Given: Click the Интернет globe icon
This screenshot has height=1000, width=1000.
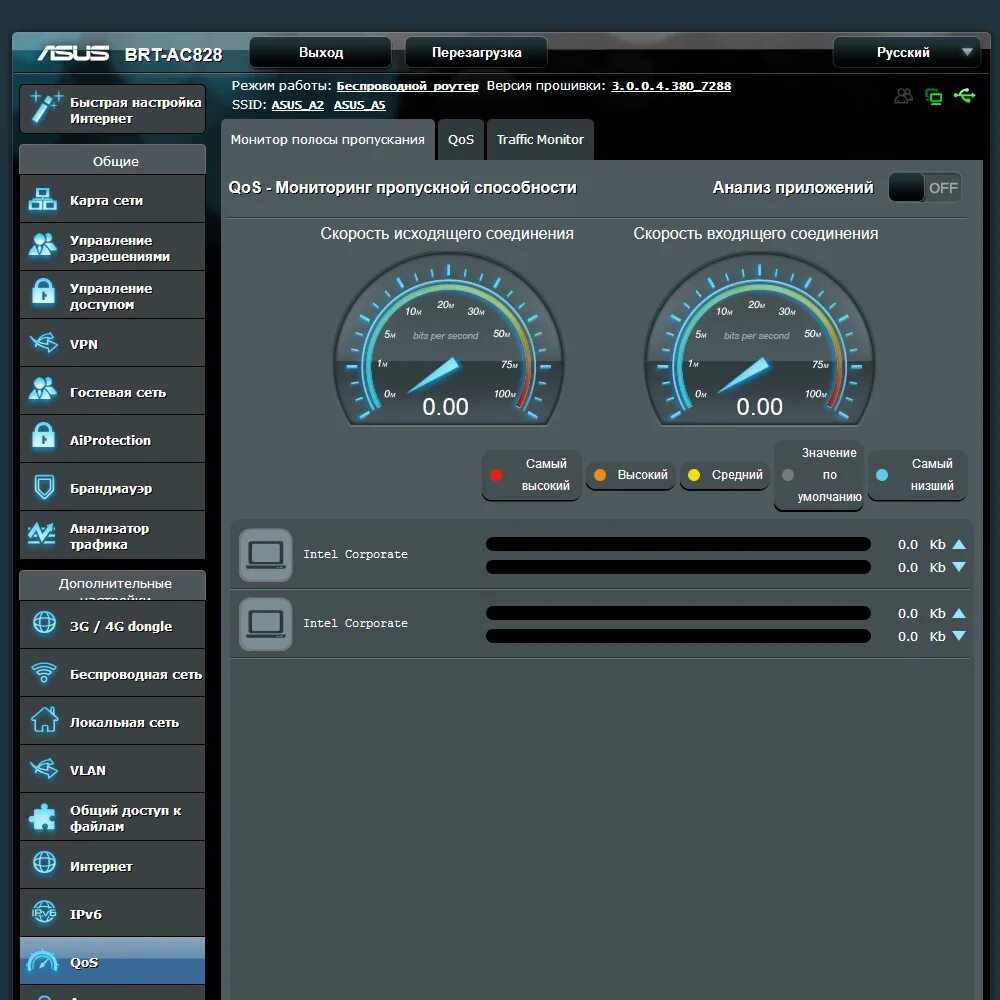Looking at the screenshot, I should coord(45,863).
